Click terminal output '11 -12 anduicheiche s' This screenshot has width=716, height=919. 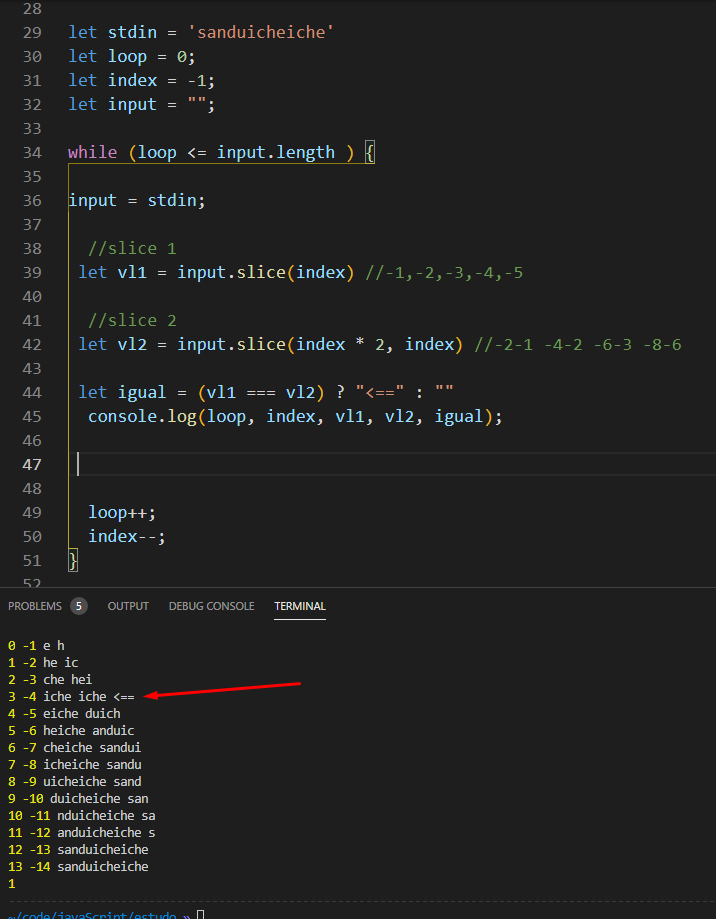click(82, 833)
